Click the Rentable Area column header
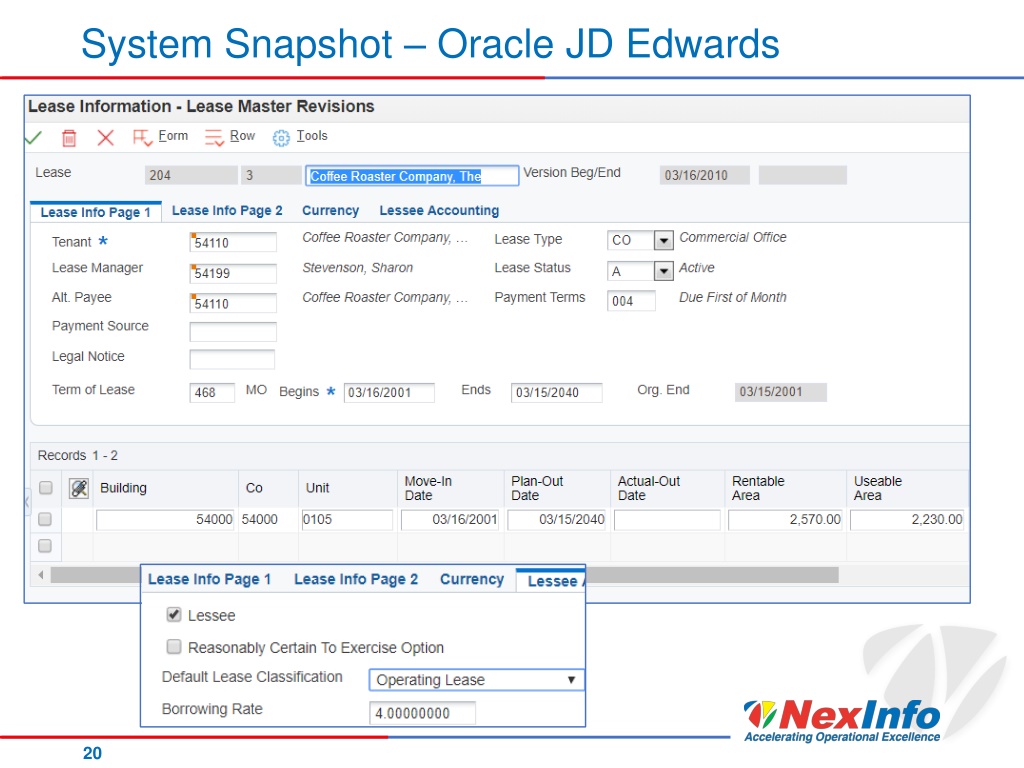 (785, 488)
